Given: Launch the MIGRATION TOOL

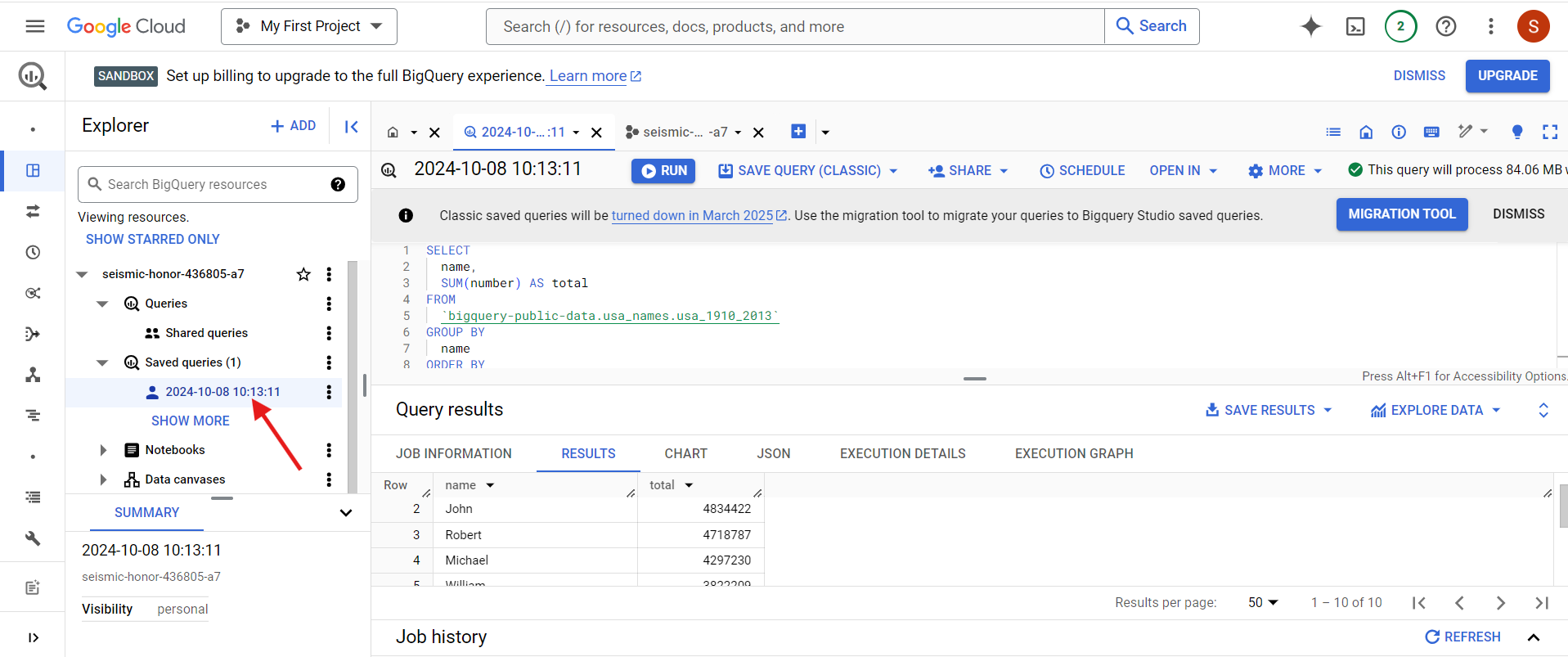Looking at the screenshot, I should click(x=1402, y=214).
